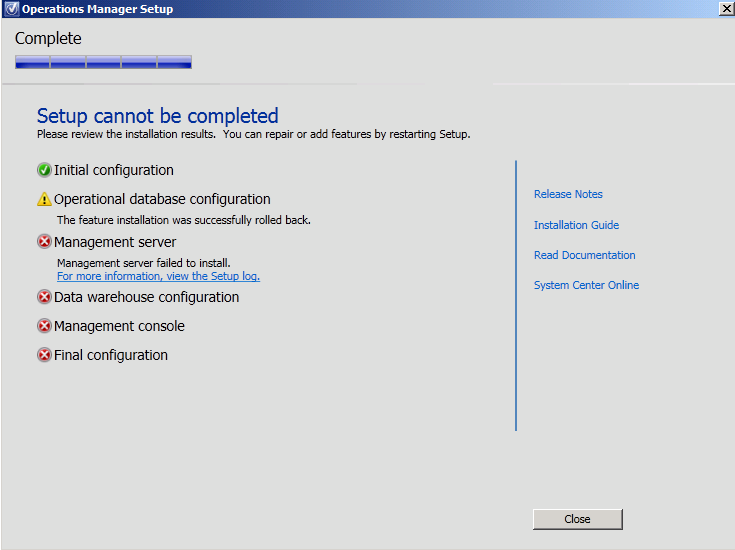Select the Management server item label
This screenshot has height=550, width=735.
click(115, 242)
